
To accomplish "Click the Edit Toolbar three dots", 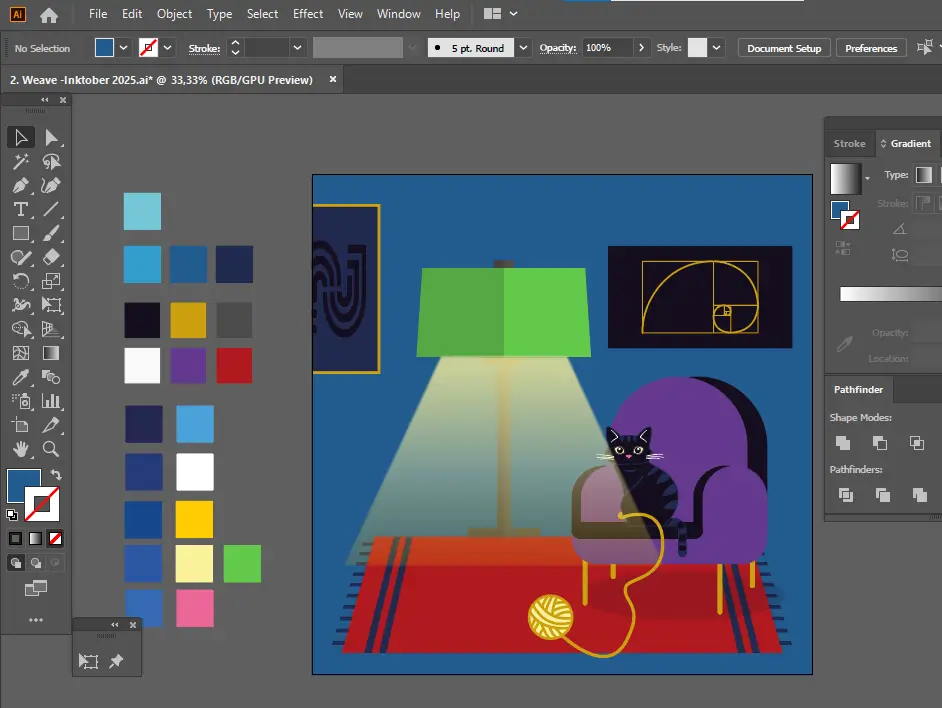I will (x=36, y=620).
